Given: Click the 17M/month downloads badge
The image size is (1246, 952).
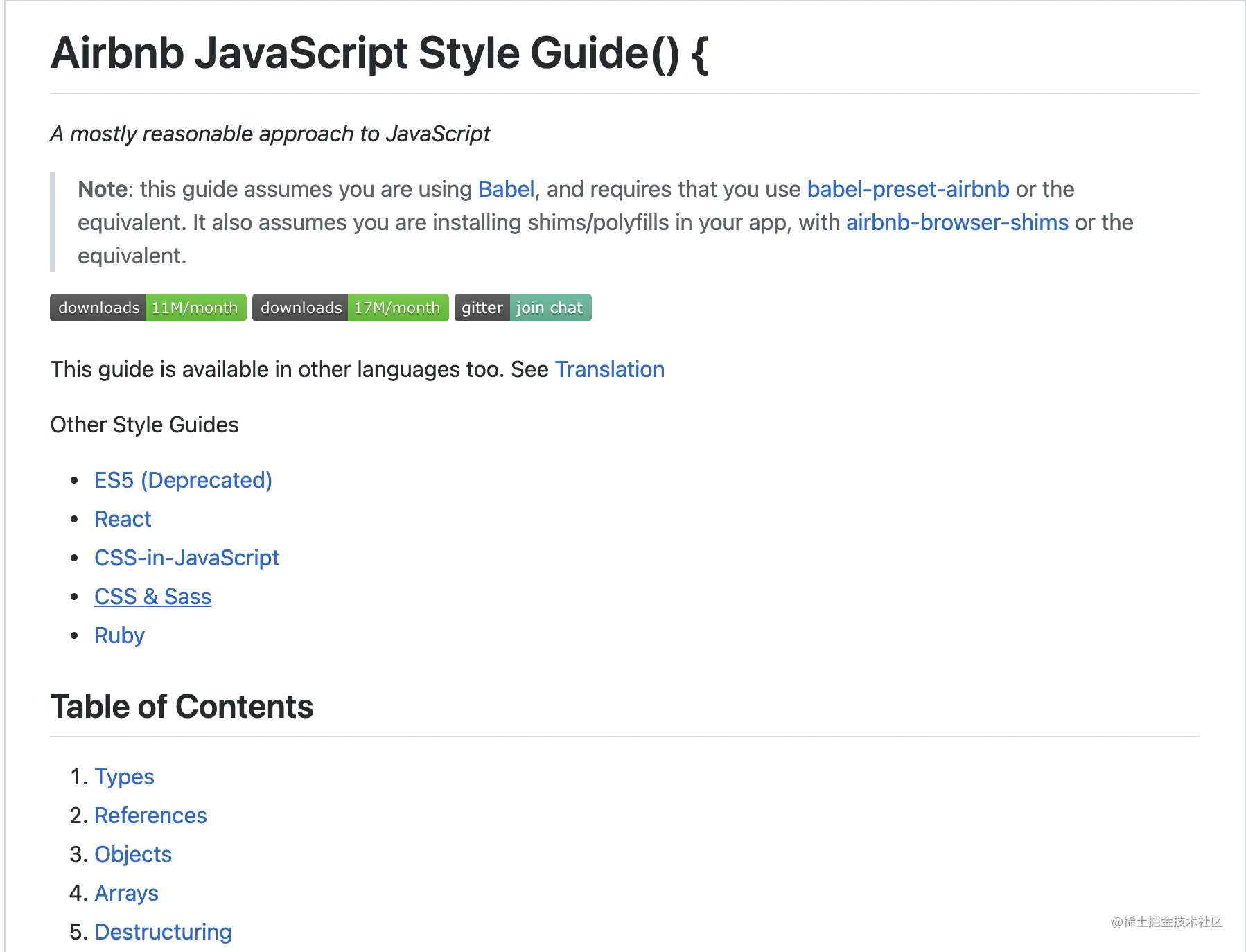Looking at the screenshot, I should tap(350, 308).
